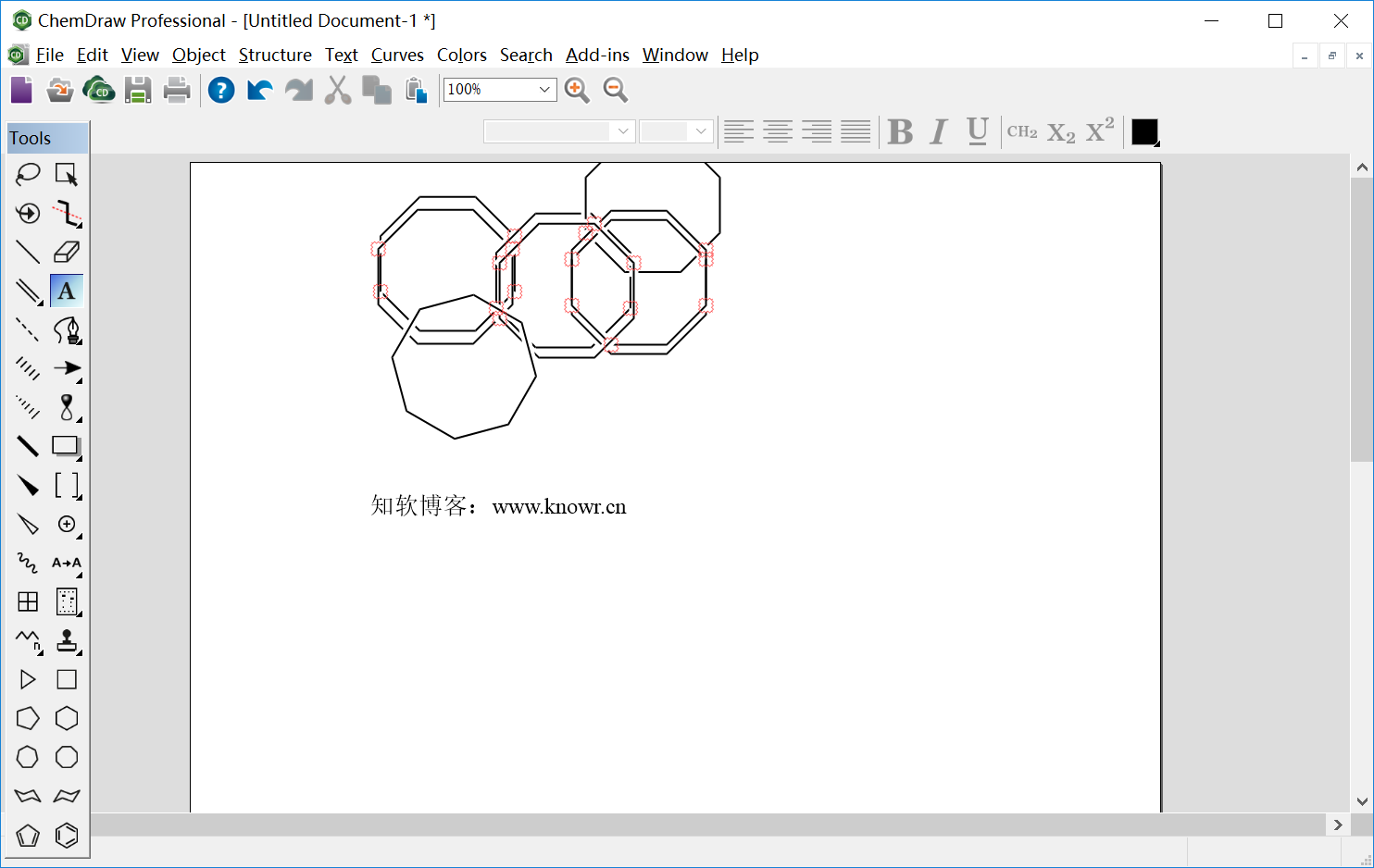The height and width of the screenshot is (868, 1374).
Task: Open the blue Help question icon
Action: tap(221, 90)
